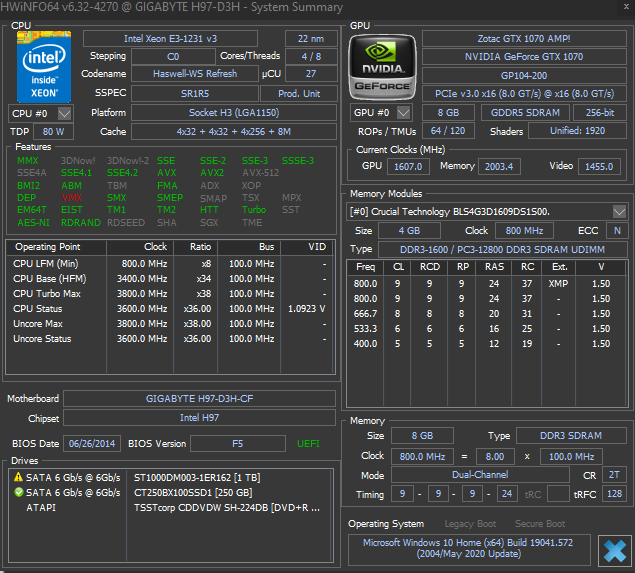This screenshot has height=573, width=635.
Task: Click the green UEFI label
Action: click(x=308, y=443)
